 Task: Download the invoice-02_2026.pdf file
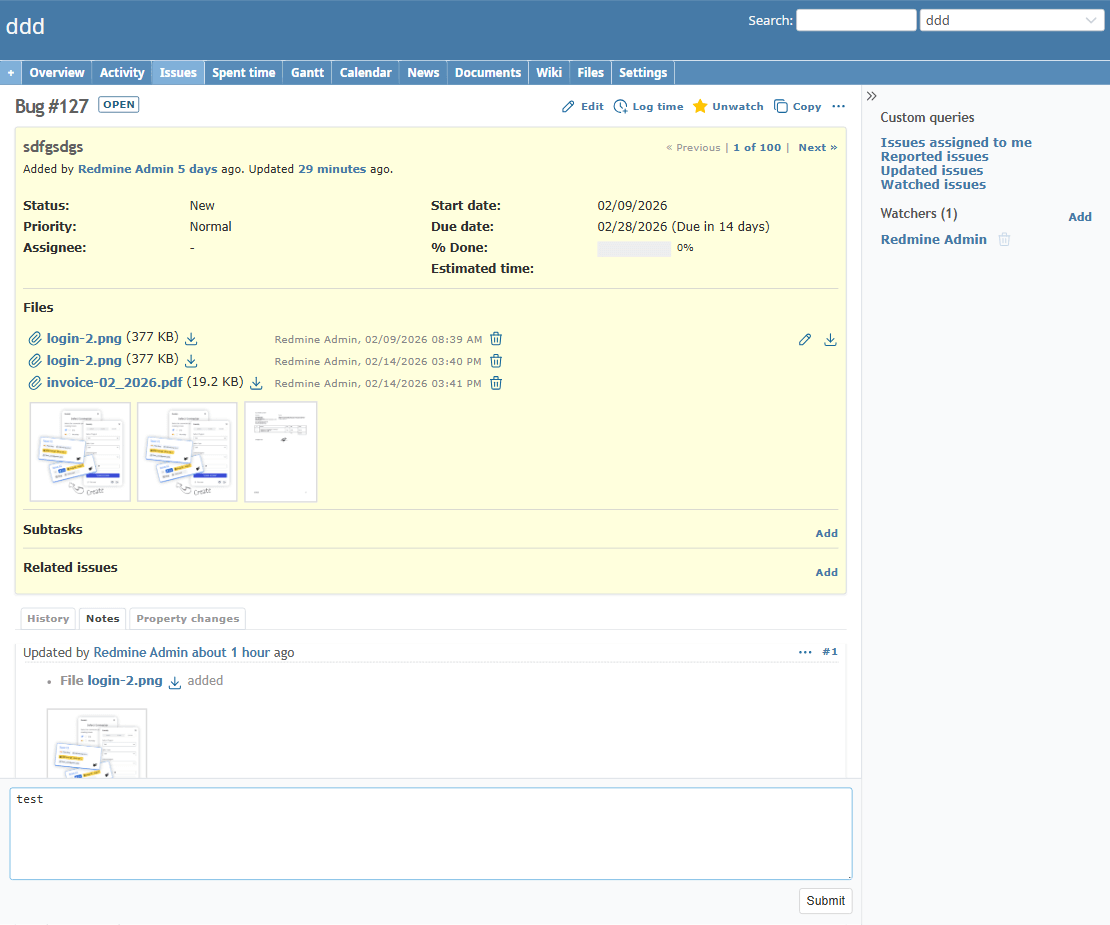click(x=256, y=383)
